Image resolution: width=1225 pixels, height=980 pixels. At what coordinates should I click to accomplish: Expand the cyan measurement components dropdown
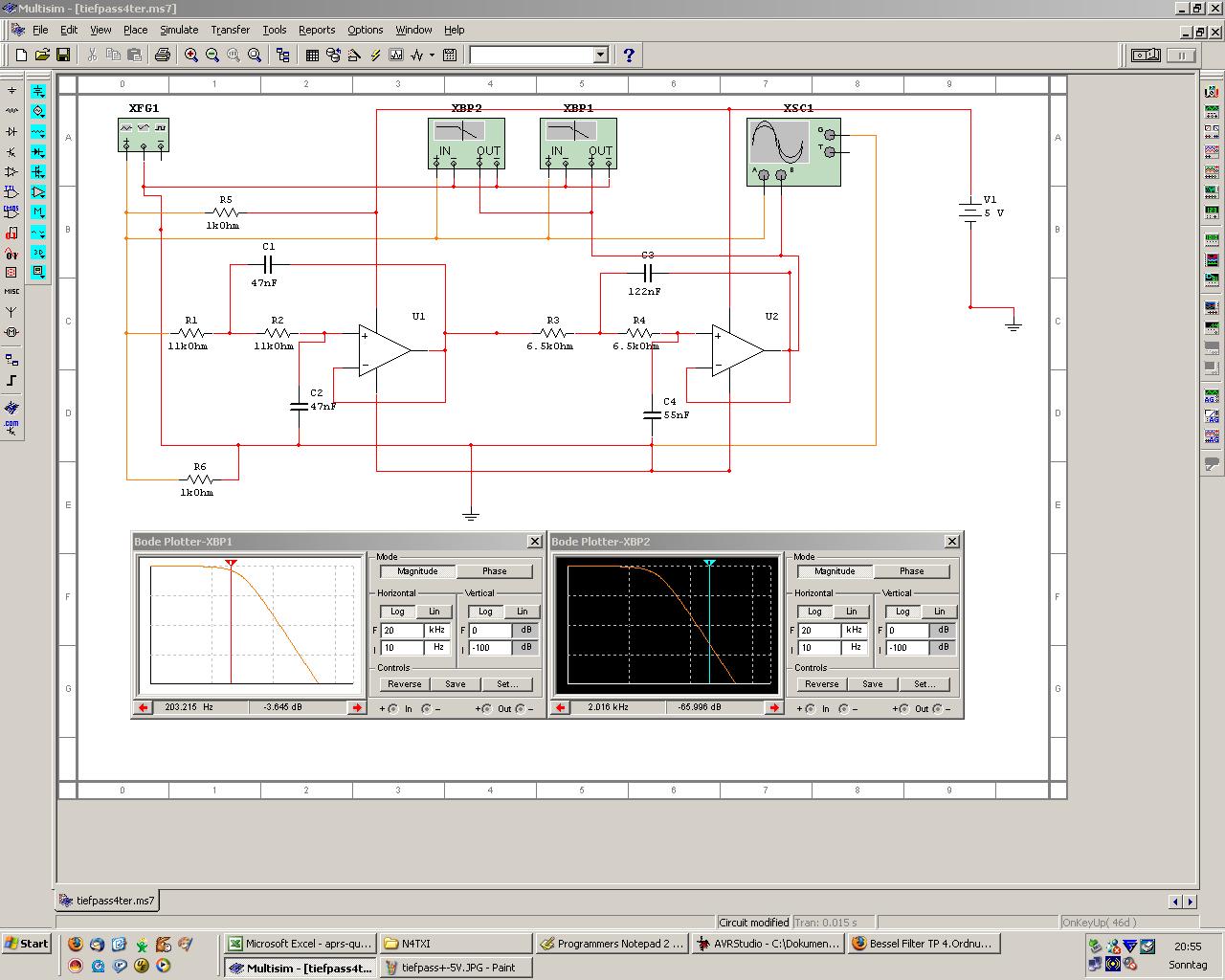coord(38,272)
